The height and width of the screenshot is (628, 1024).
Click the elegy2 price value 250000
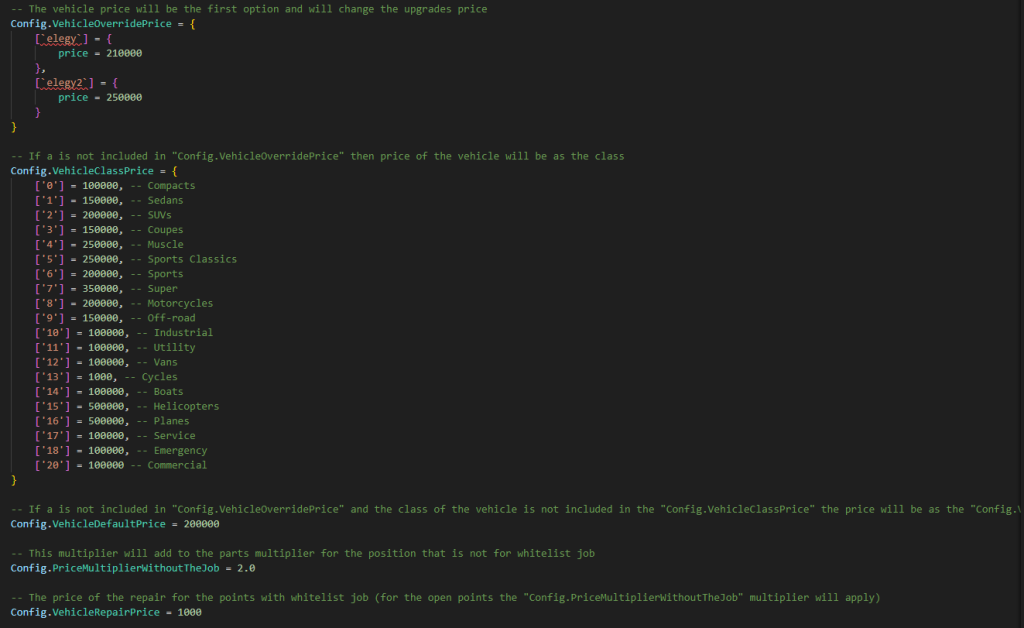(124, 98)
